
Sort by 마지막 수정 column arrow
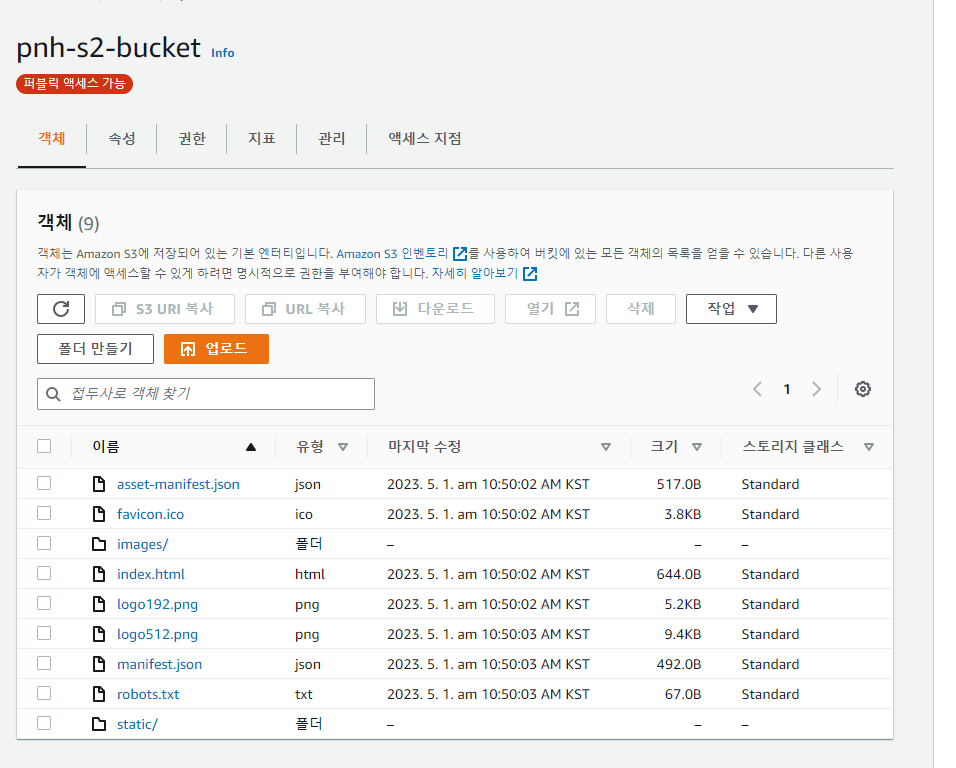click(x=605, y=447)
